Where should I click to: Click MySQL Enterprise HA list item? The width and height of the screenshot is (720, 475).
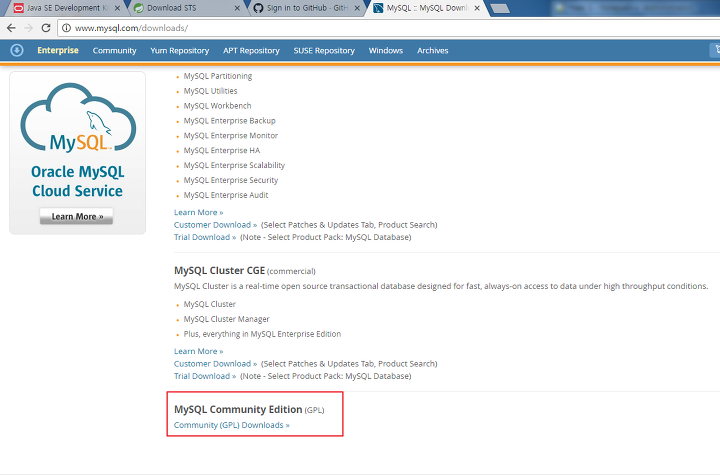coord(222,150)
